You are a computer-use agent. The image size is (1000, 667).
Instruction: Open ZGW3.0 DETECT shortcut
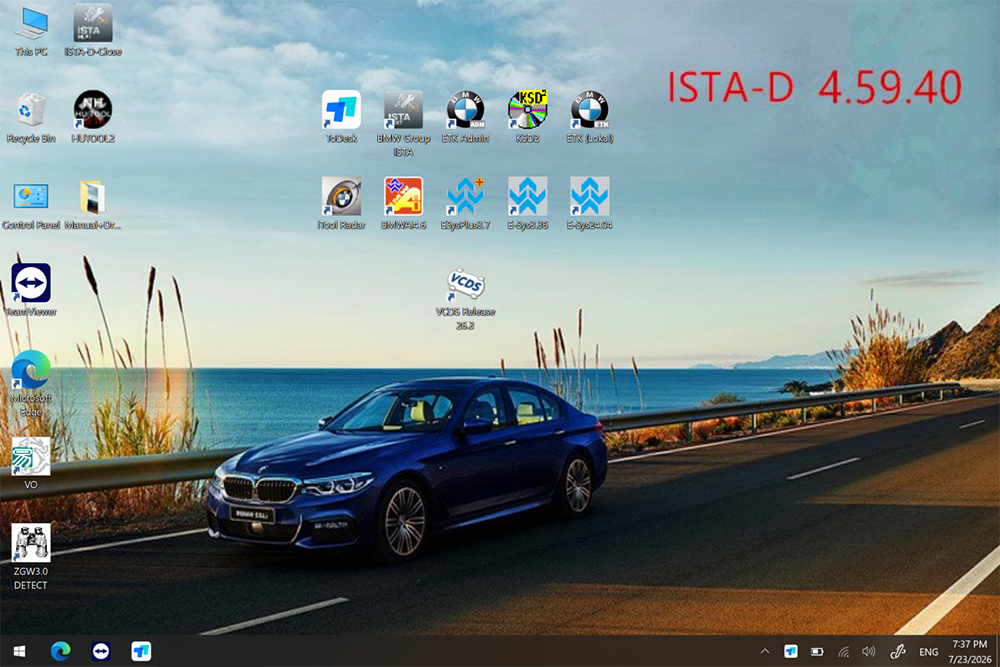coord(31,557)
